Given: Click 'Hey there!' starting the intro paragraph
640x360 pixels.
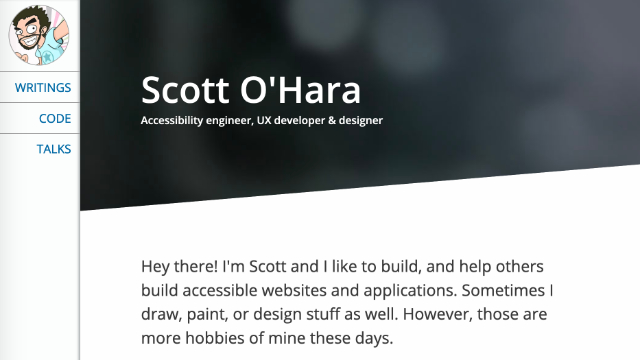Looking at the screenshot, I should click(180, 267).
